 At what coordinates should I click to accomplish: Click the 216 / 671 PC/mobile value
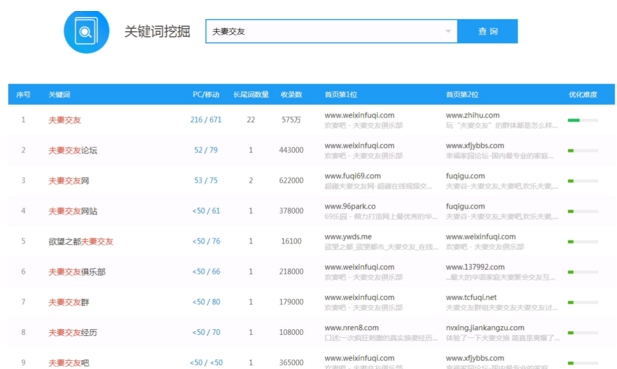coord(206,120)
